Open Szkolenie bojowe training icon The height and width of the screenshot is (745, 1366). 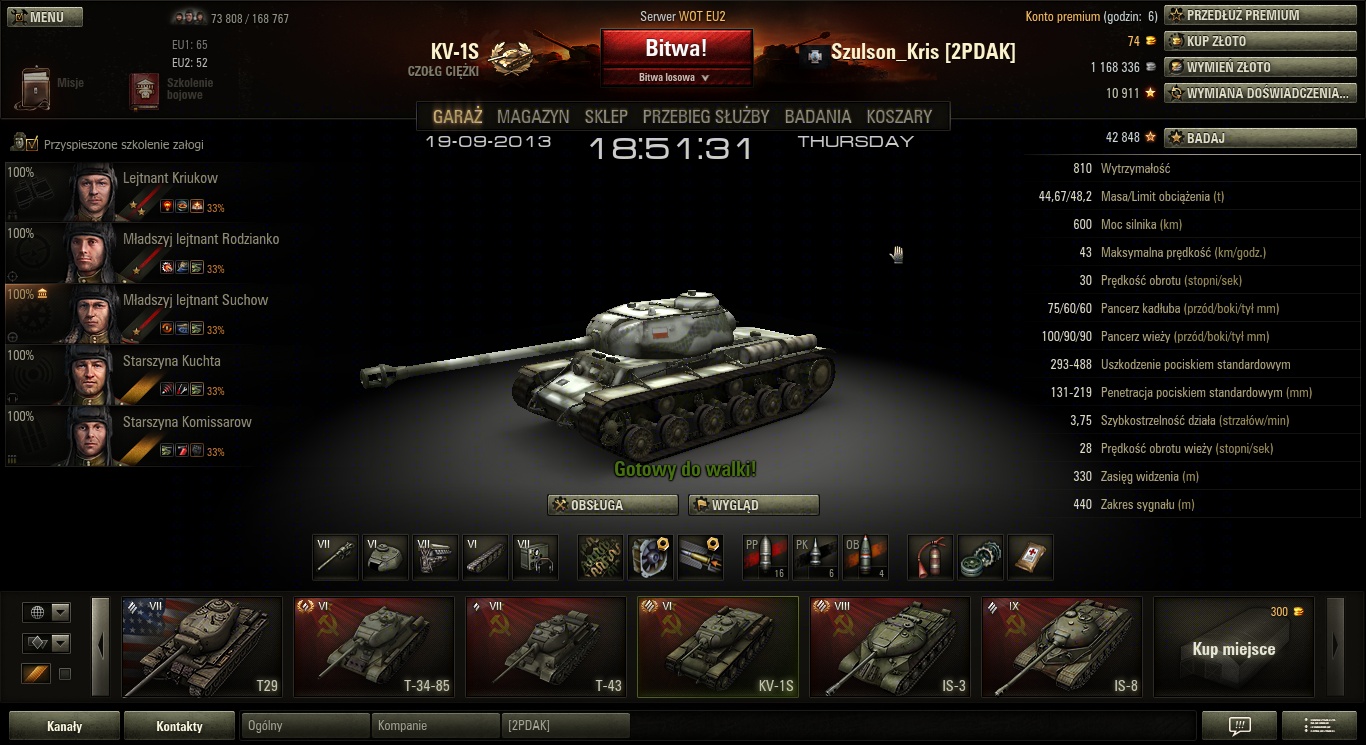(x=145, y=90)
